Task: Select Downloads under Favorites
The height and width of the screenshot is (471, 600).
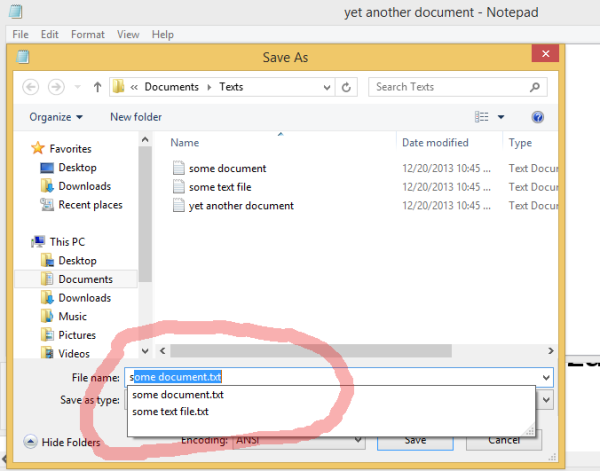Action: [x=85, y=186]
